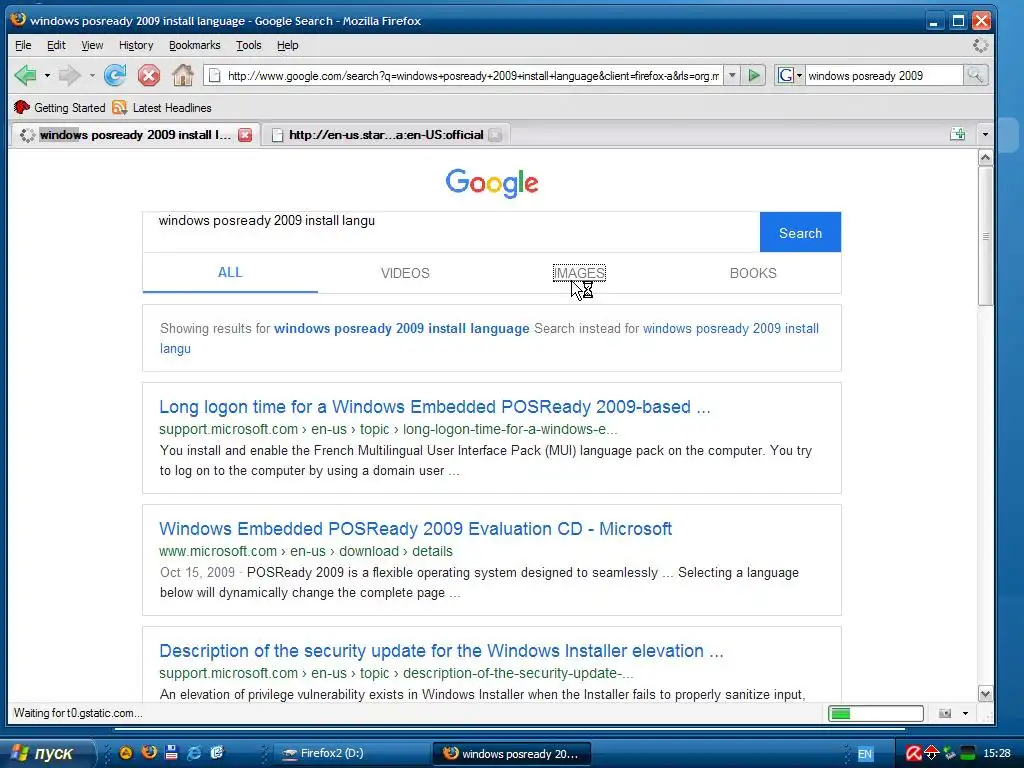Image resolution: width=1024 pixels, height=768 pixels.
Task: Stop loading with the red Stop icon
Action: pyautogui.click(x=149, y=76)
